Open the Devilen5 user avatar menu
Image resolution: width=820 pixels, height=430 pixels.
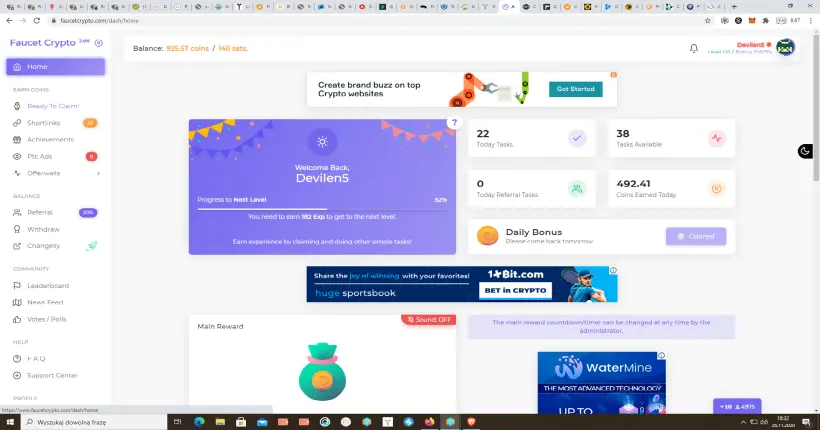(x=785, y=48)
